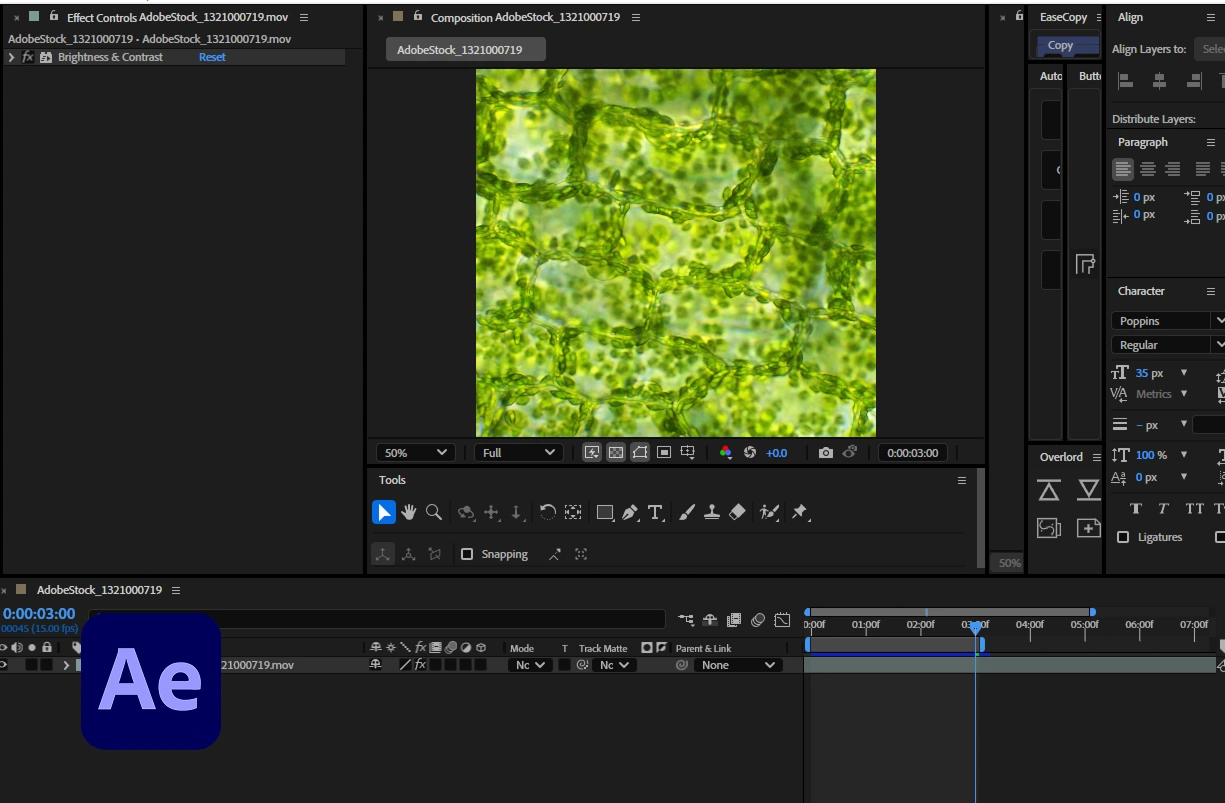Enable the Ligatures checkbox
This screenshot has height=803, width=1225.
pos(1123,537)
